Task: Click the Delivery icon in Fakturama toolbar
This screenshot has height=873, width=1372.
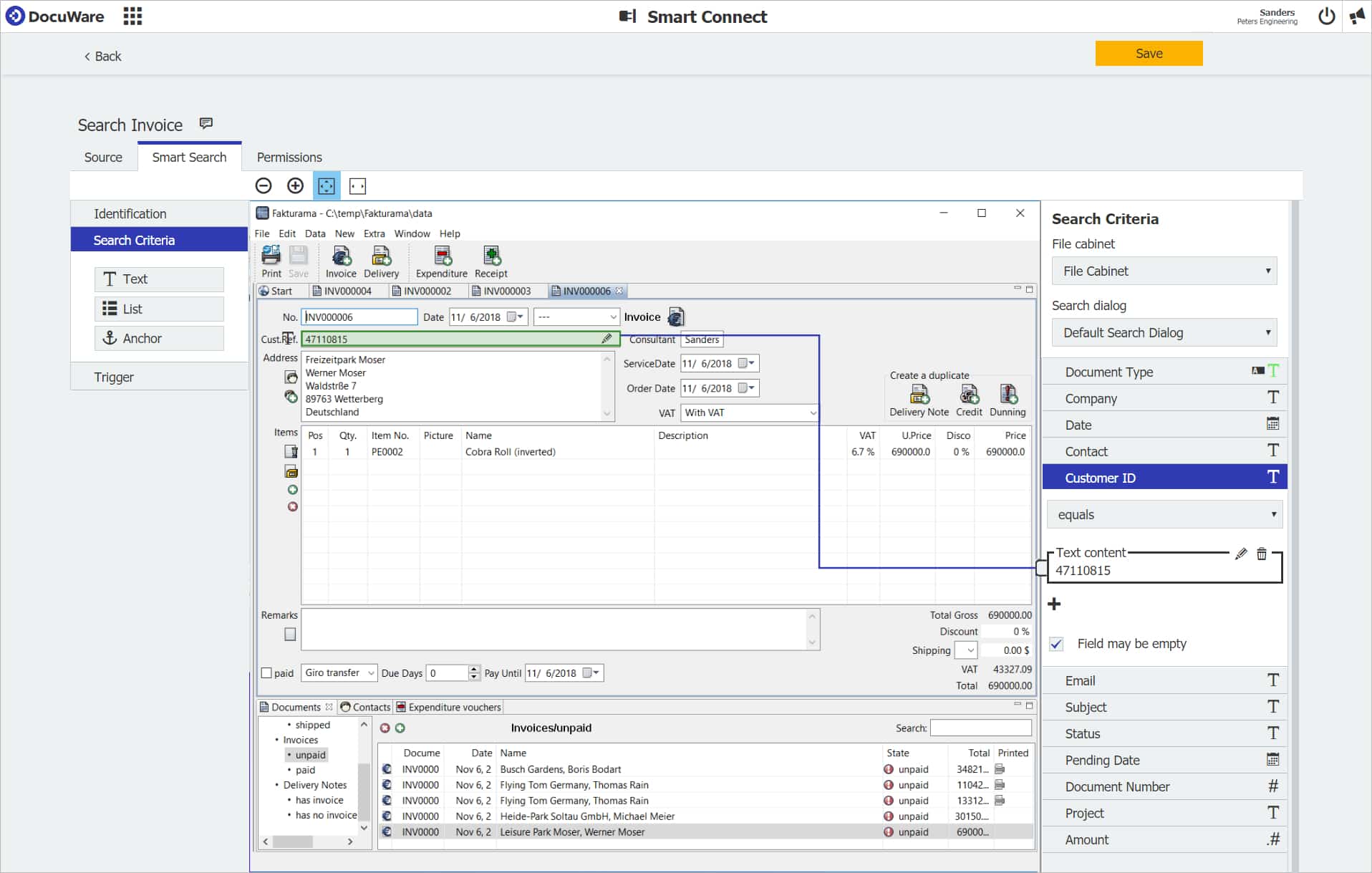Action: pos(381,260)
